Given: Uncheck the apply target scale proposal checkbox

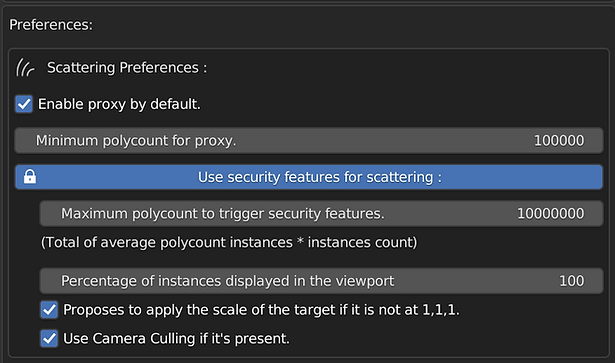Looking at the screenshot, I should (49, 310).
